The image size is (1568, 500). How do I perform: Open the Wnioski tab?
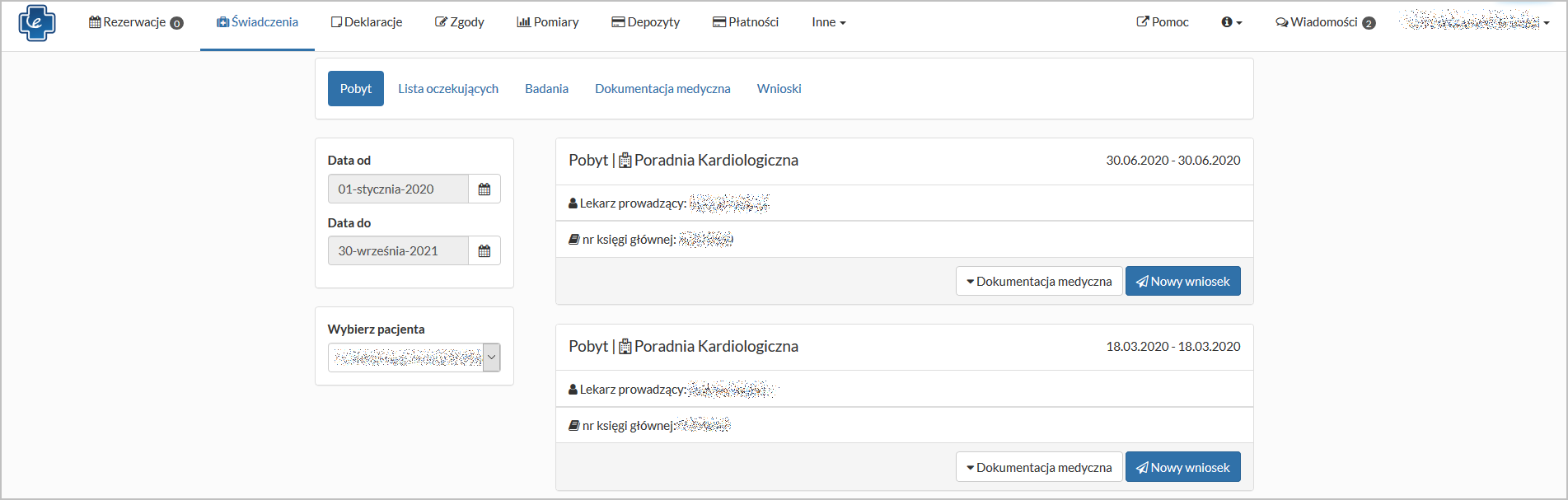[779, 89]
